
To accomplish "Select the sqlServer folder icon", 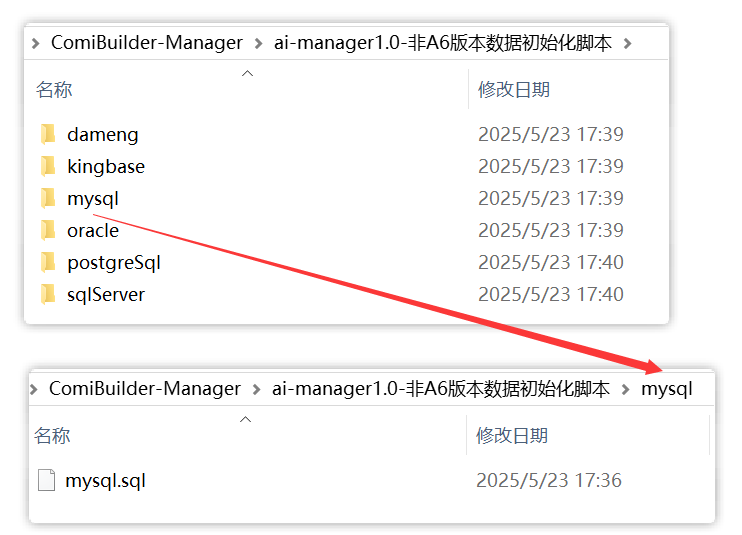I will coord(48,294).
